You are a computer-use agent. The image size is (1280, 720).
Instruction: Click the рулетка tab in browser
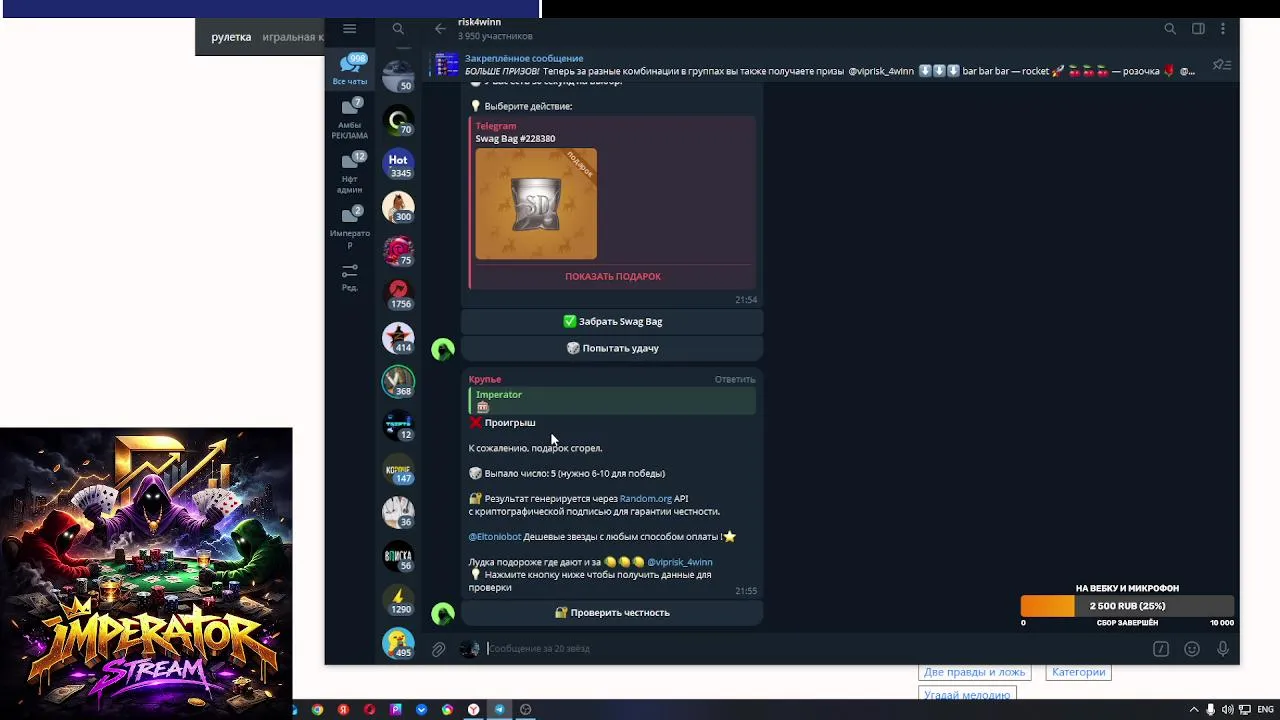point(231,37)
